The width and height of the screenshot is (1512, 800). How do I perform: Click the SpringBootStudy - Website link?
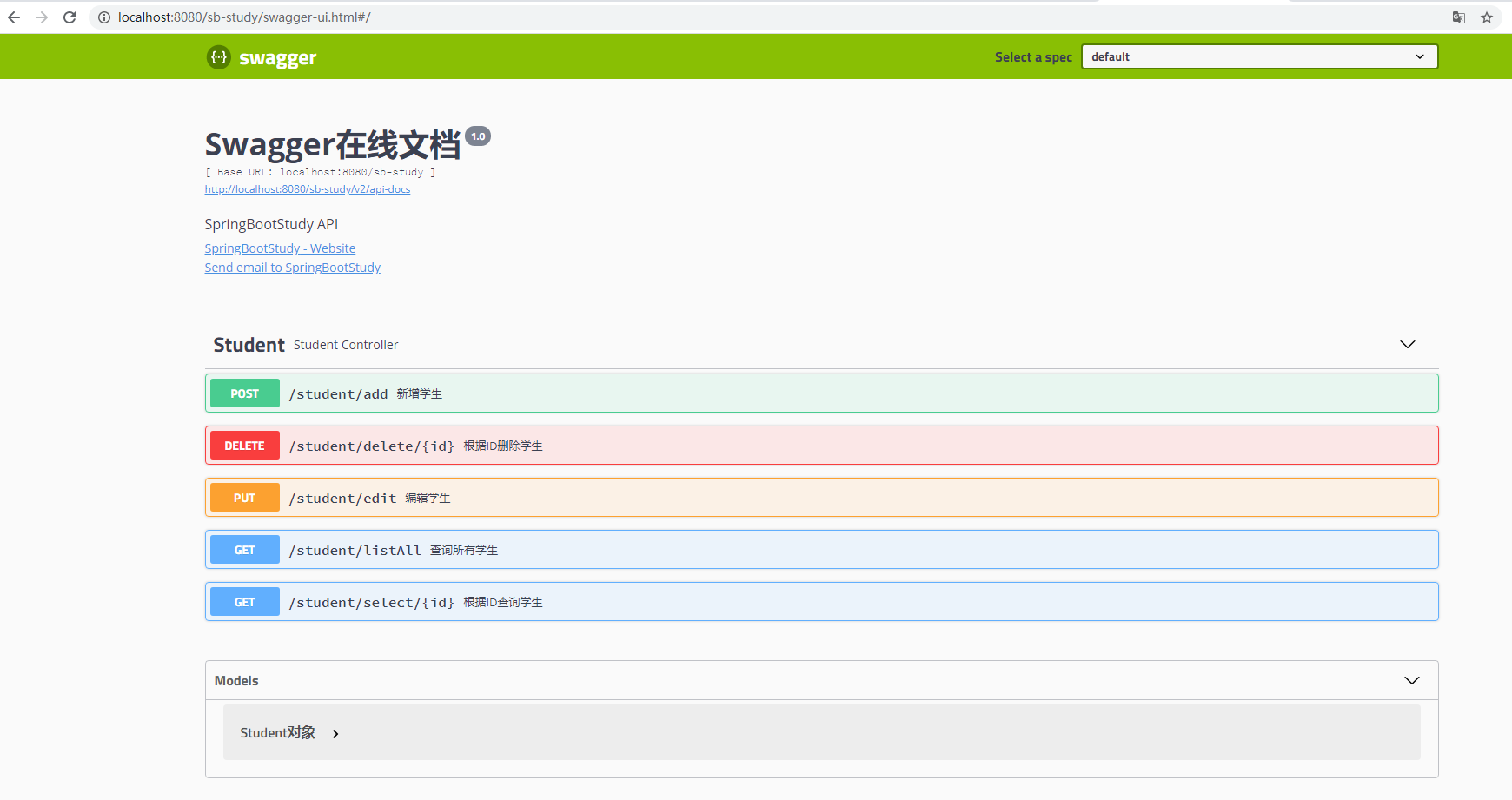[x=279, y=248]
